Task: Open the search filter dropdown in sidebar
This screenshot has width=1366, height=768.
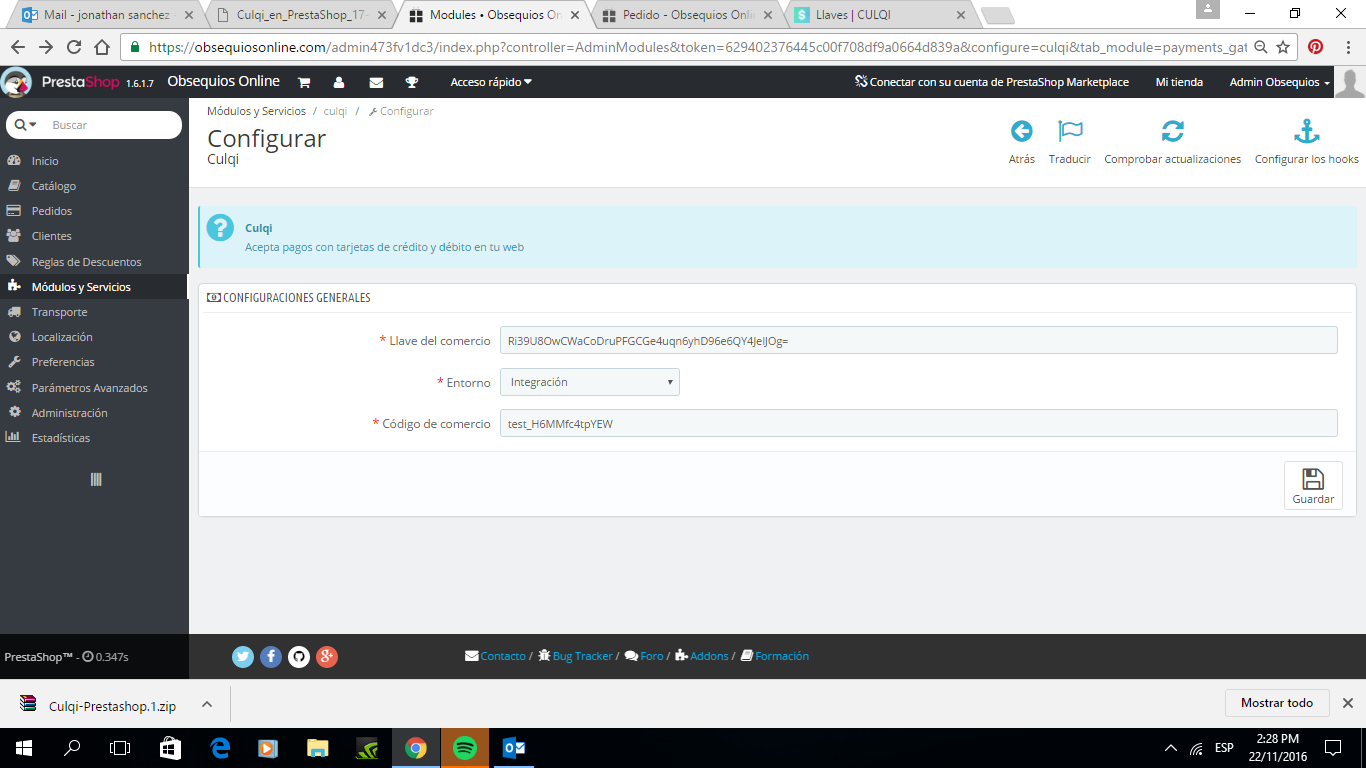Action: pos(26,125)
